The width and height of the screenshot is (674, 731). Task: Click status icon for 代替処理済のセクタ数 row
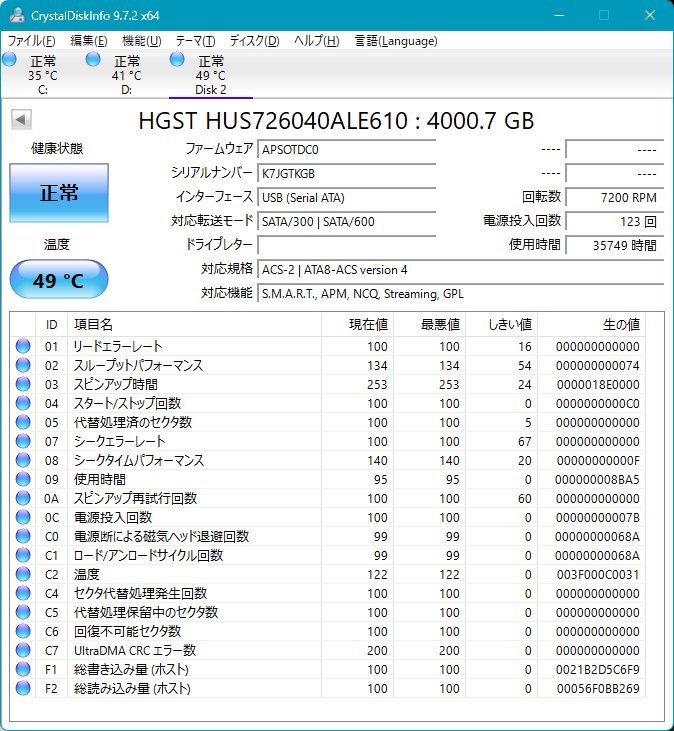pos(23,422)
